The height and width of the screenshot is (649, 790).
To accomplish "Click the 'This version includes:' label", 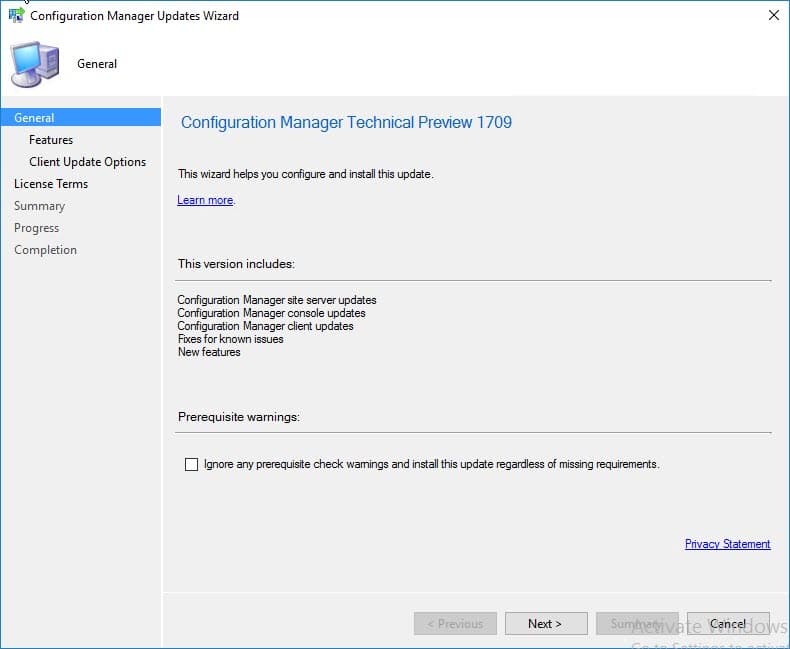I will (236, 264).
